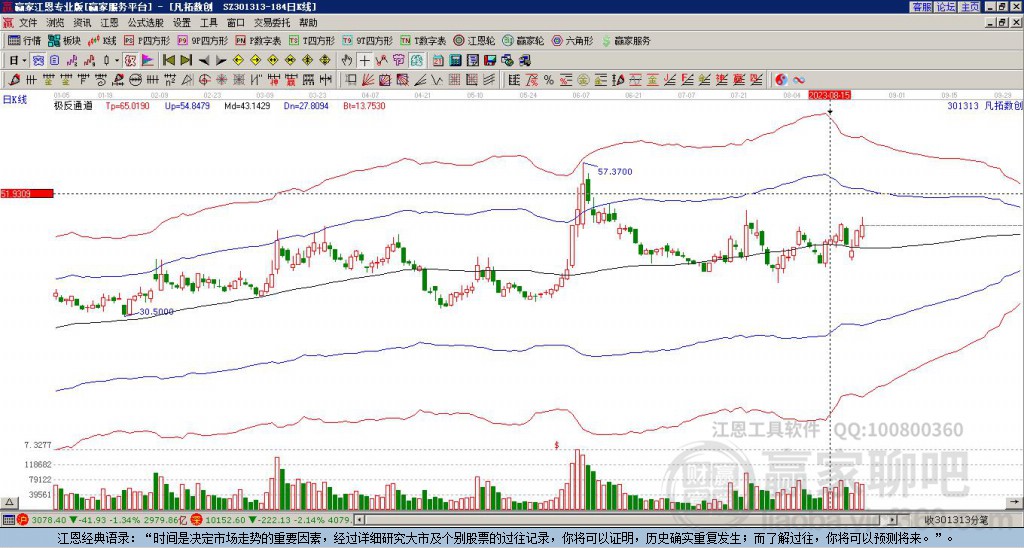The image size is (1024, 548).
Task: Switch to the K线 chart view
Action: [x=101, y=40]
